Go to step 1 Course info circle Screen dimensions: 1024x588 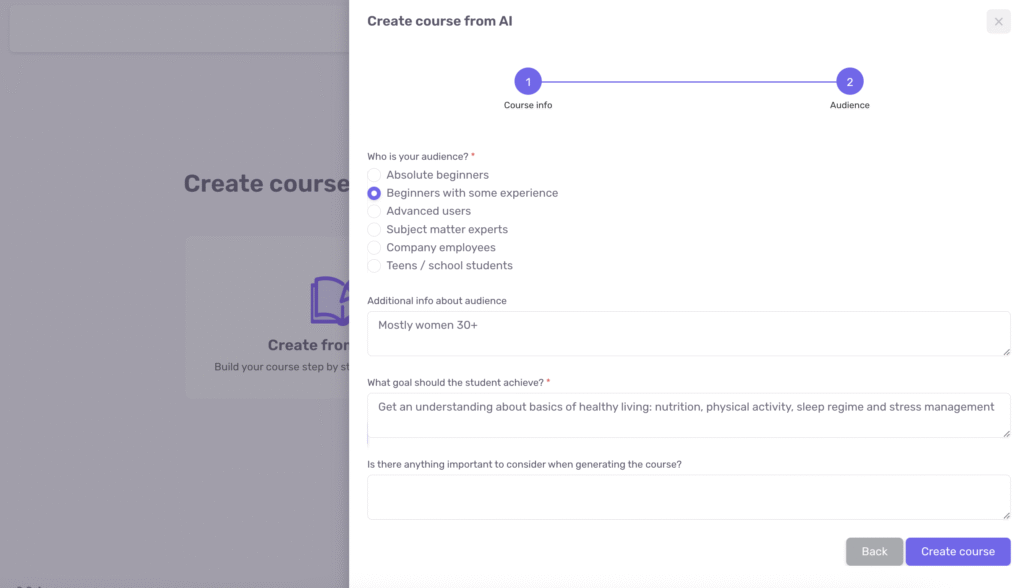(528, 82)
